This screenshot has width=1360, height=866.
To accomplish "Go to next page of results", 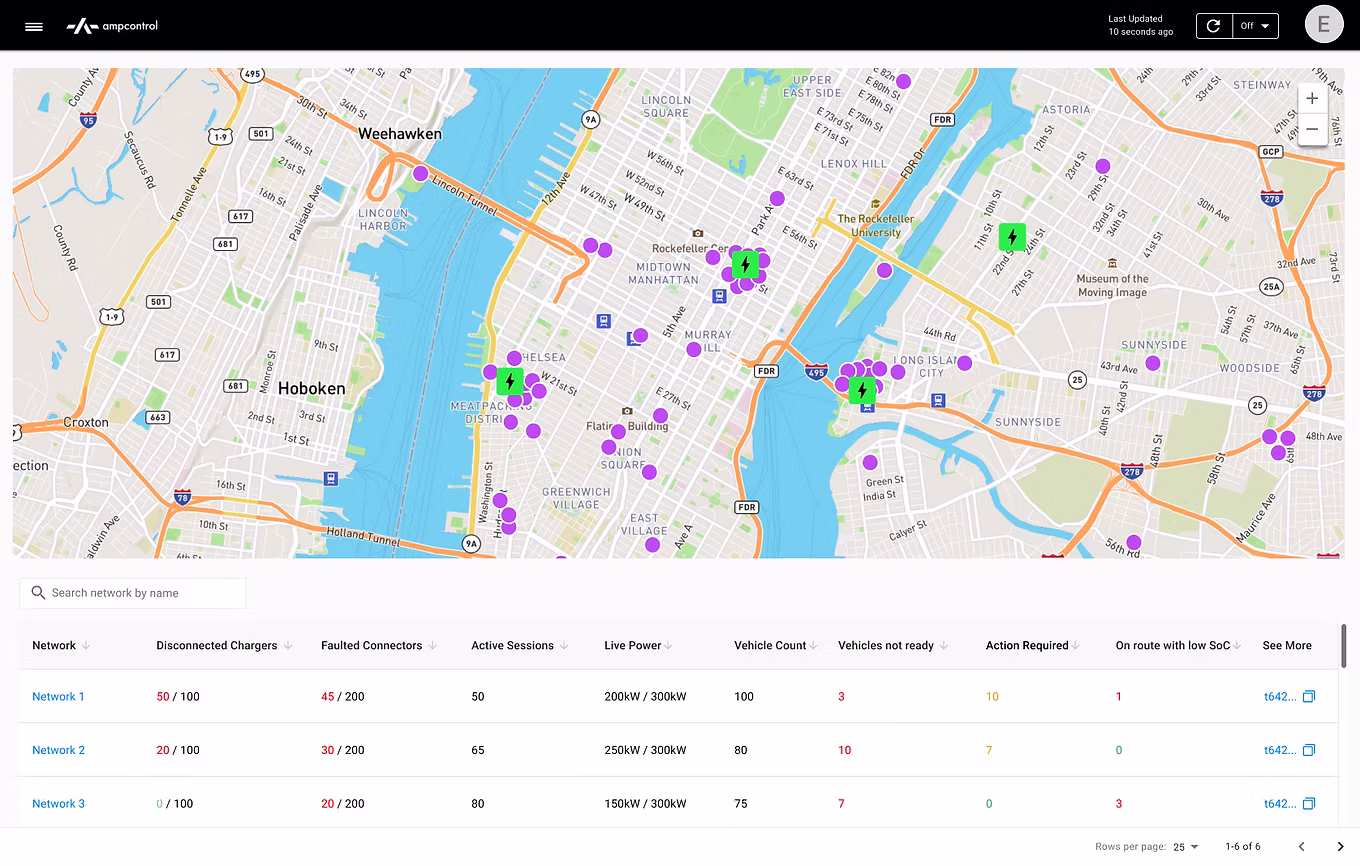I will click(x=1340, y=847).
